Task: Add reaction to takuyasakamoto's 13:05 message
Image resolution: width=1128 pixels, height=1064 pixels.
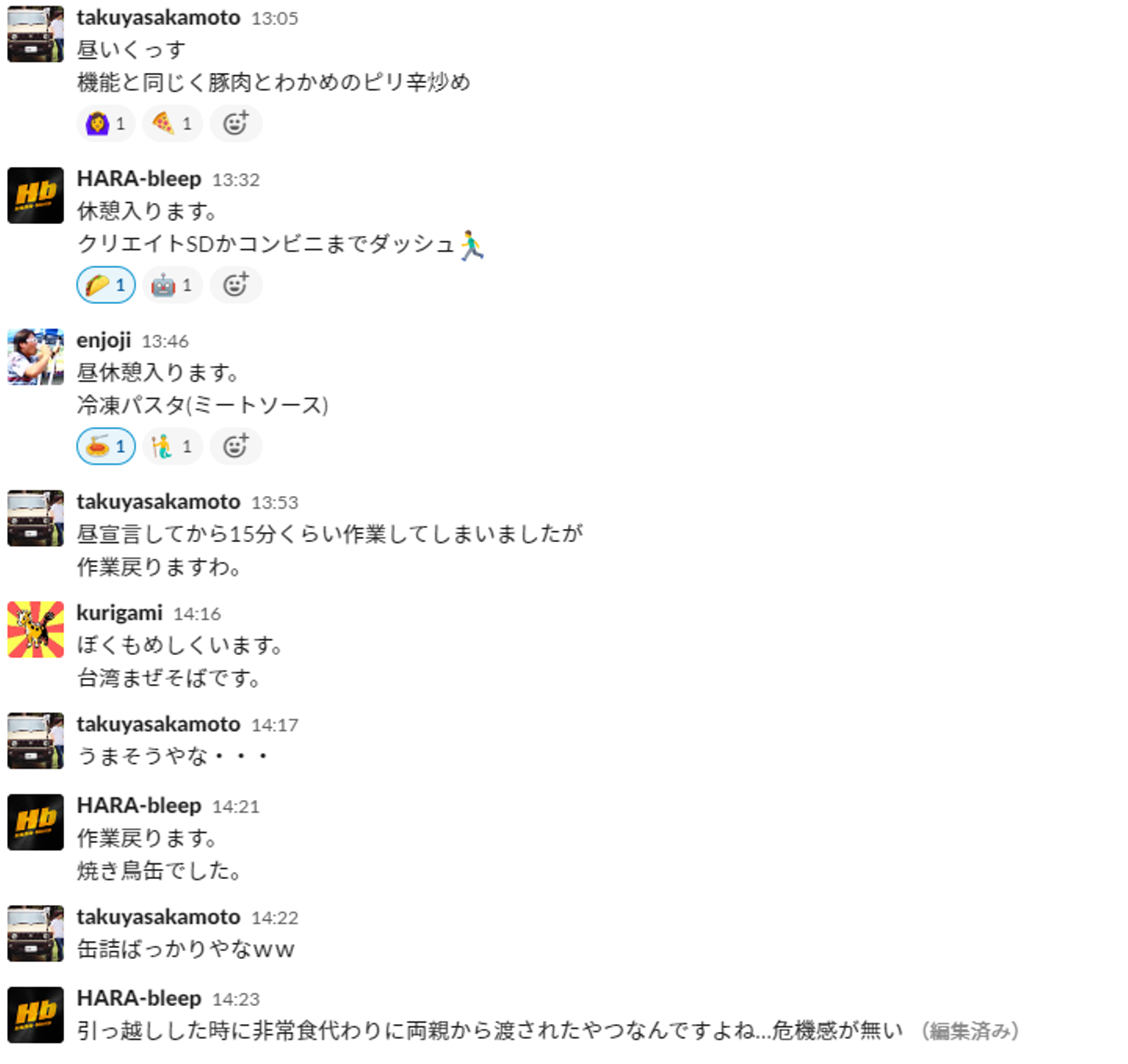Action: [x=236, y=124]
